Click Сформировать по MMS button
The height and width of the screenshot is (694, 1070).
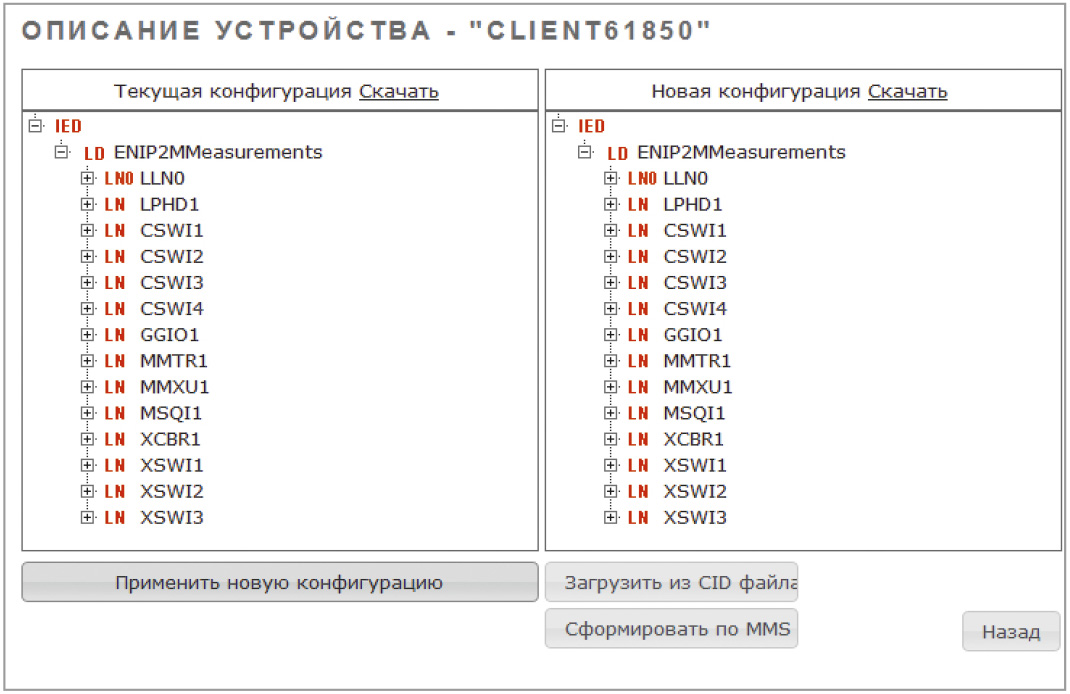tap(671, 628)
